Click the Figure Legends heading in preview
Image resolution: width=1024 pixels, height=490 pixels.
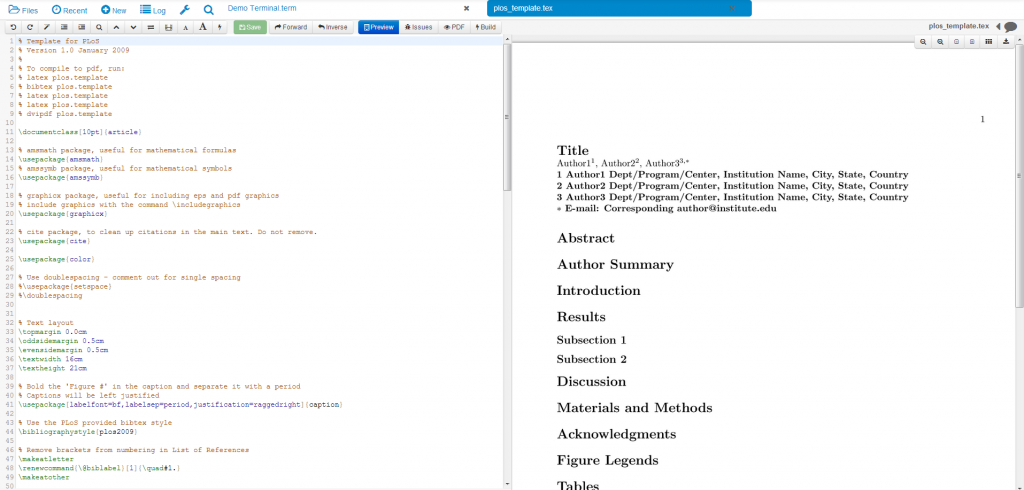click(607, 460)
